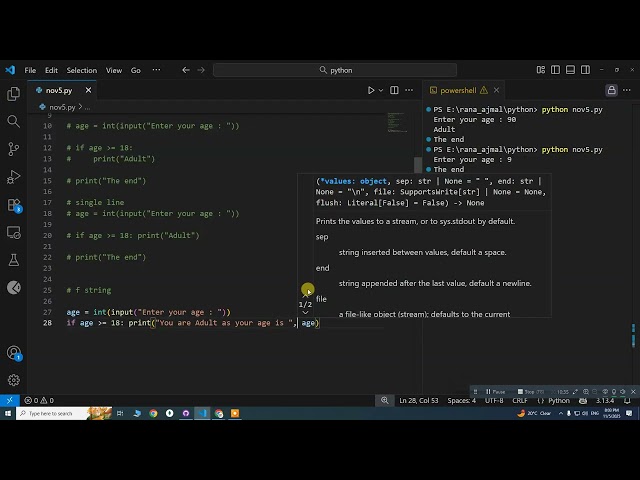Open editor more actions ellipsis
Screen dimensions: 640x480
pos(409,90)
